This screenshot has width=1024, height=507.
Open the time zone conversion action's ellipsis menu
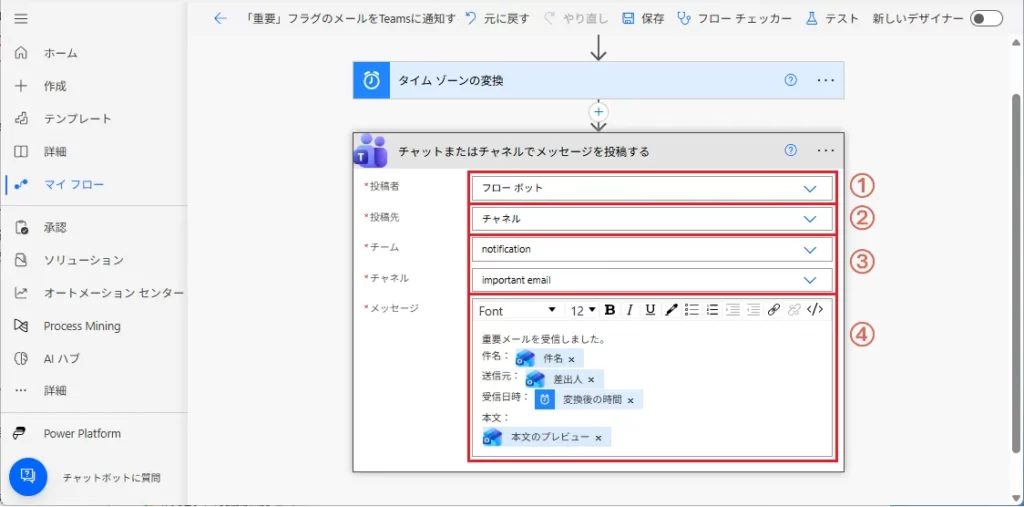[825, 81]
